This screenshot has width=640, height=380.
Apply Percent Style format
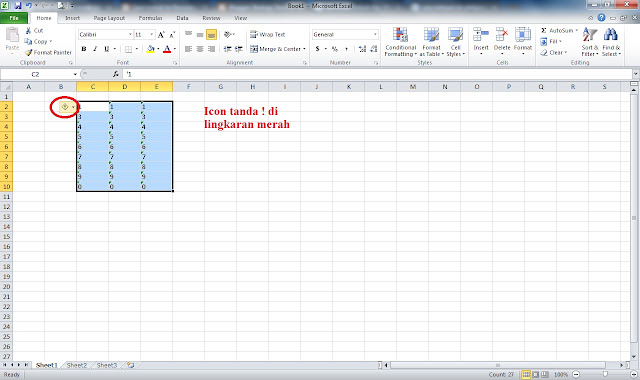335,49
